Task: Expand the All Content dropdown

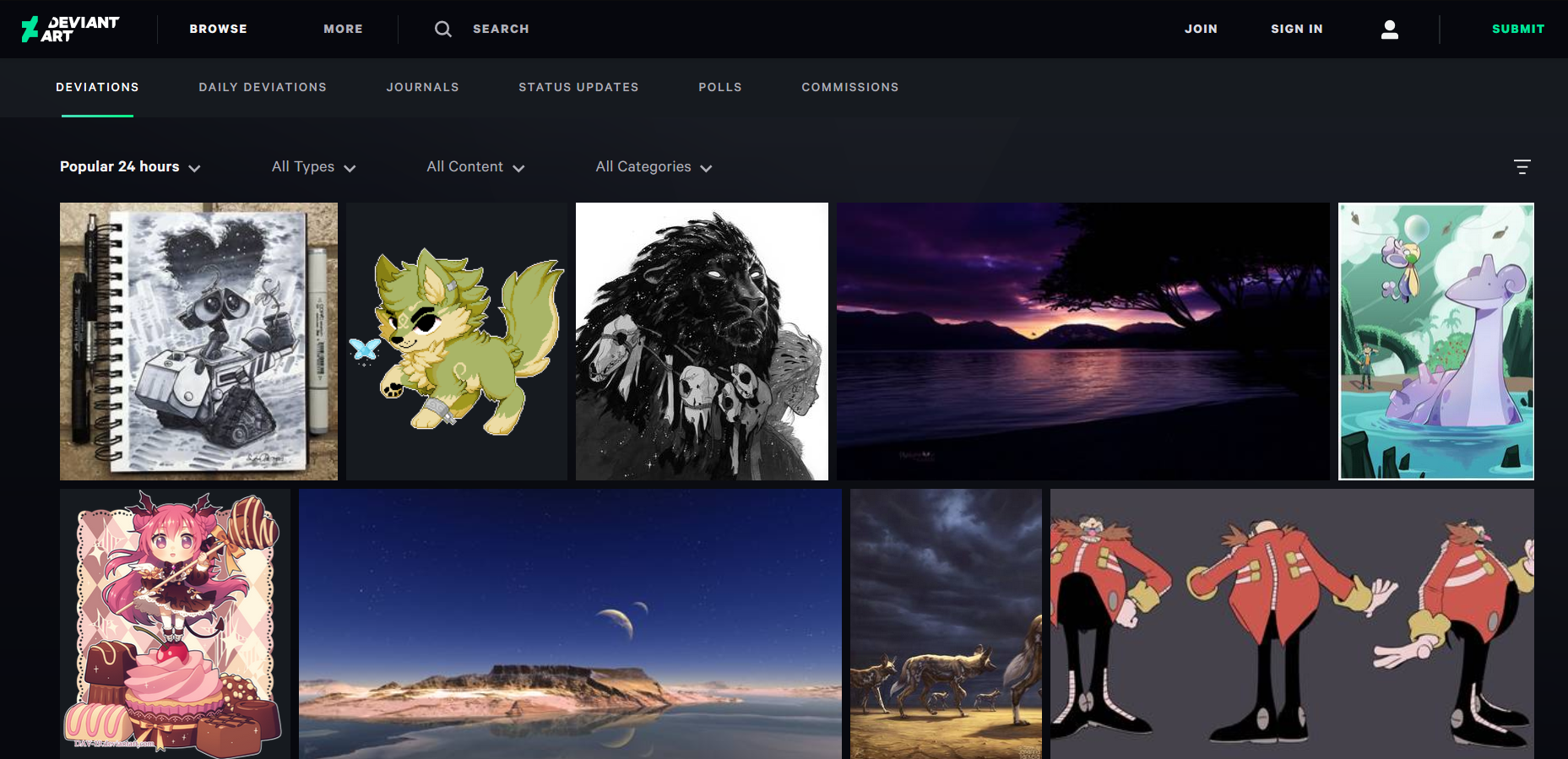Action: click(x=475, y=167)
